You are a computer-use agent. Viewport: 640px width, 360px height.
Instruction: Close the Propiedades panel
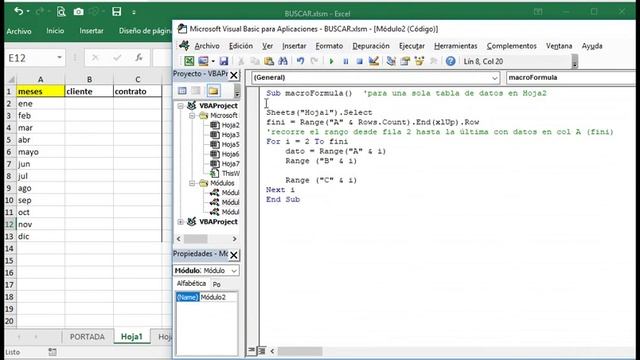pyautogui.click(x=233, y=255)
